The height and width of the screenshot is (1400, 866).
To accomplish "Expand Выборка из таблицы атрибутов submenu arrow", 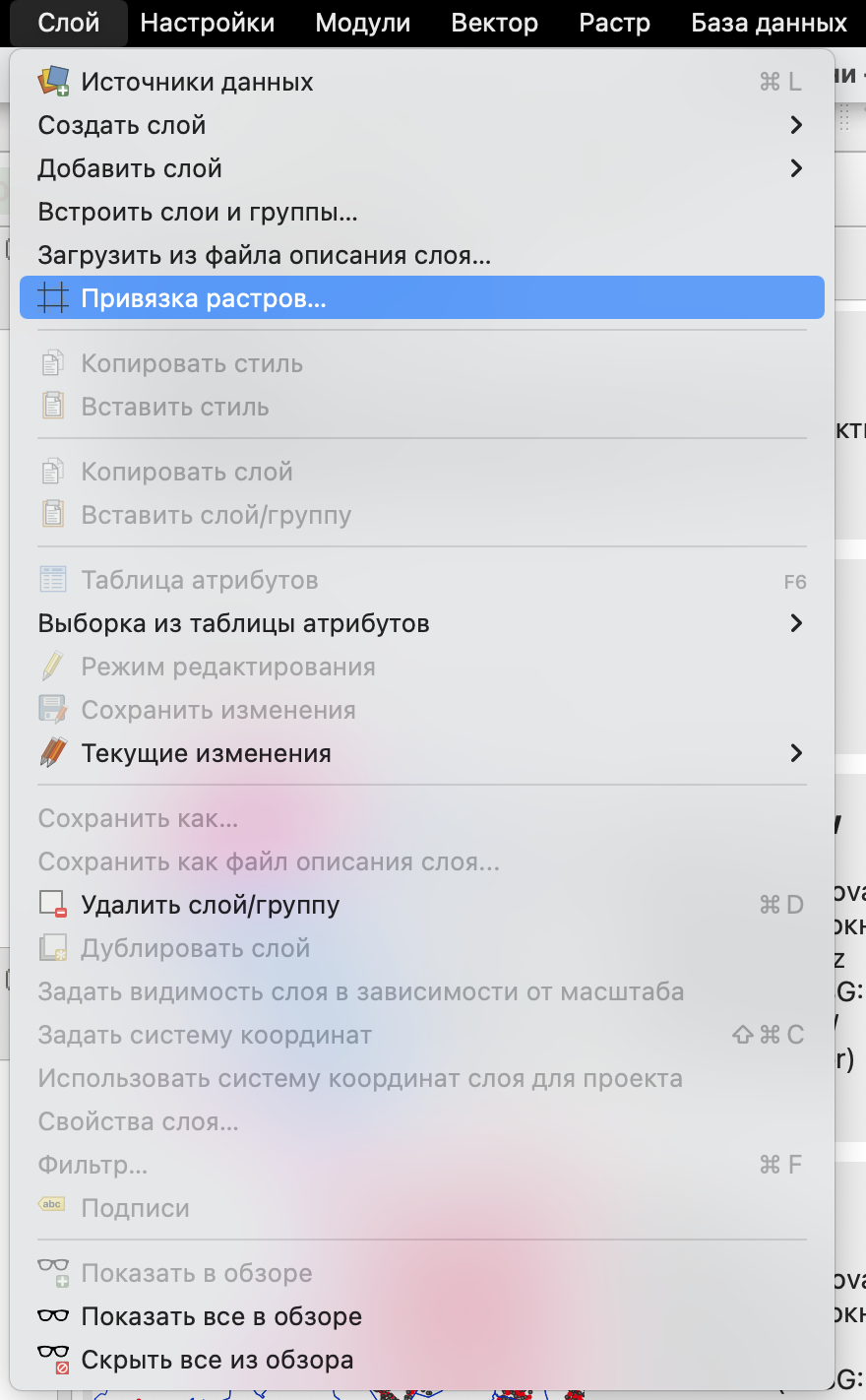I will (x=796, y=623).
